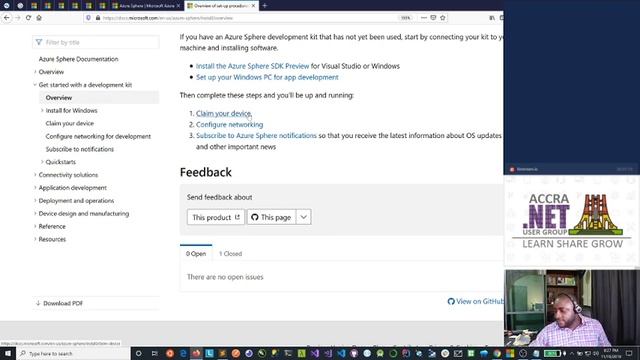Expand Device design and manufacturing section
The width and height of the screenshot is (640, 360).
tap(84, 213)
